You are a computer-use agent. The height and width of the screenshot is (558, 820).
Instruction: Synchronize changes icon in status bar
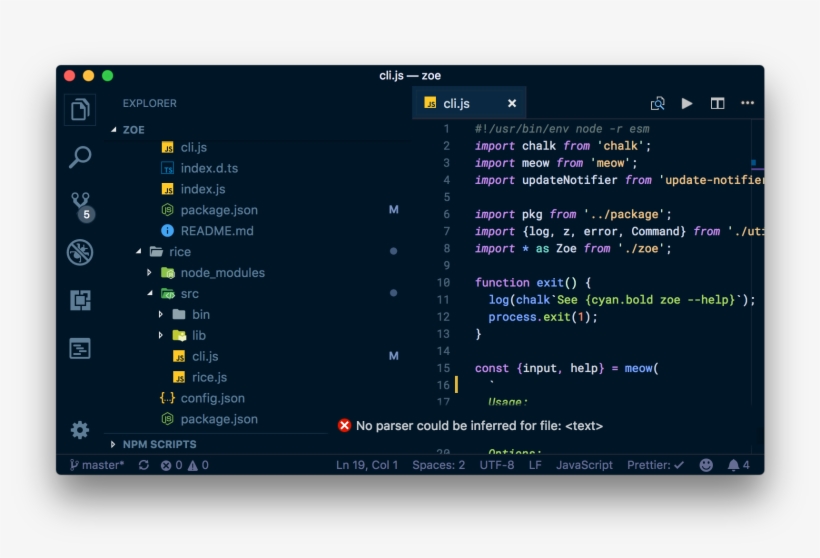point(144,465)
